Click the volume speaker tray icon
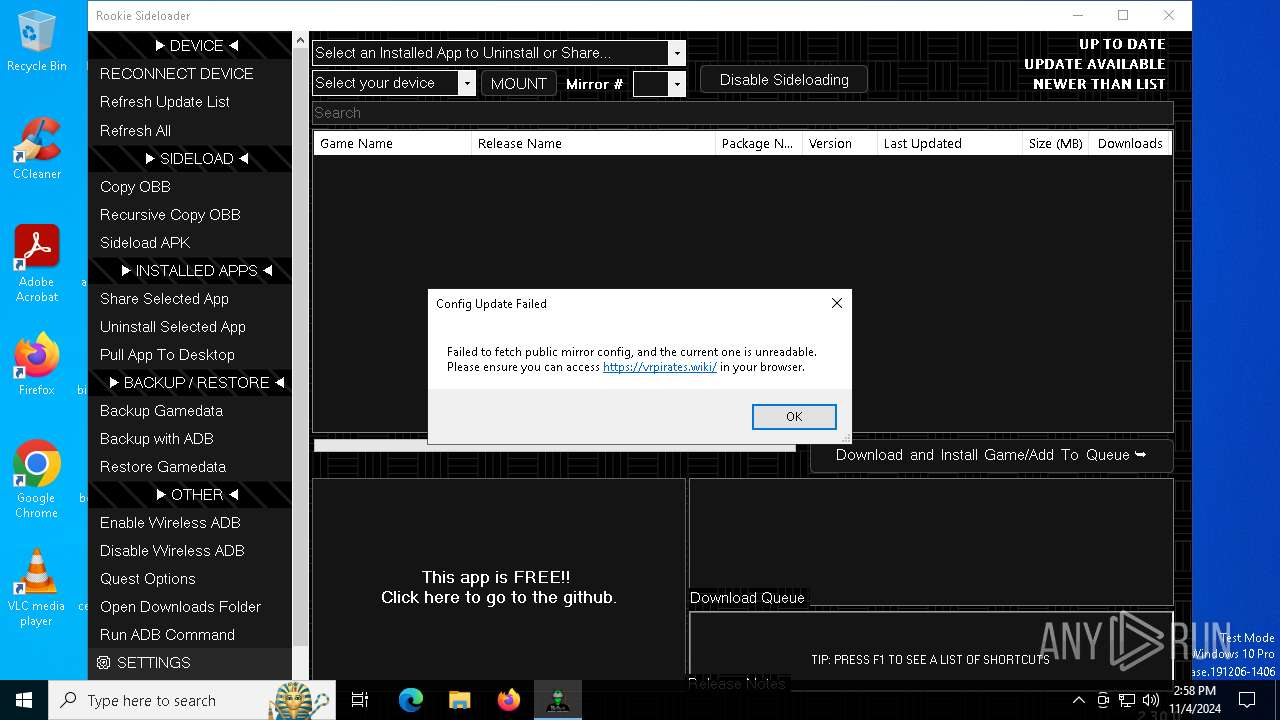This screenshot has height=720, width=1280. click(1151, 700)
